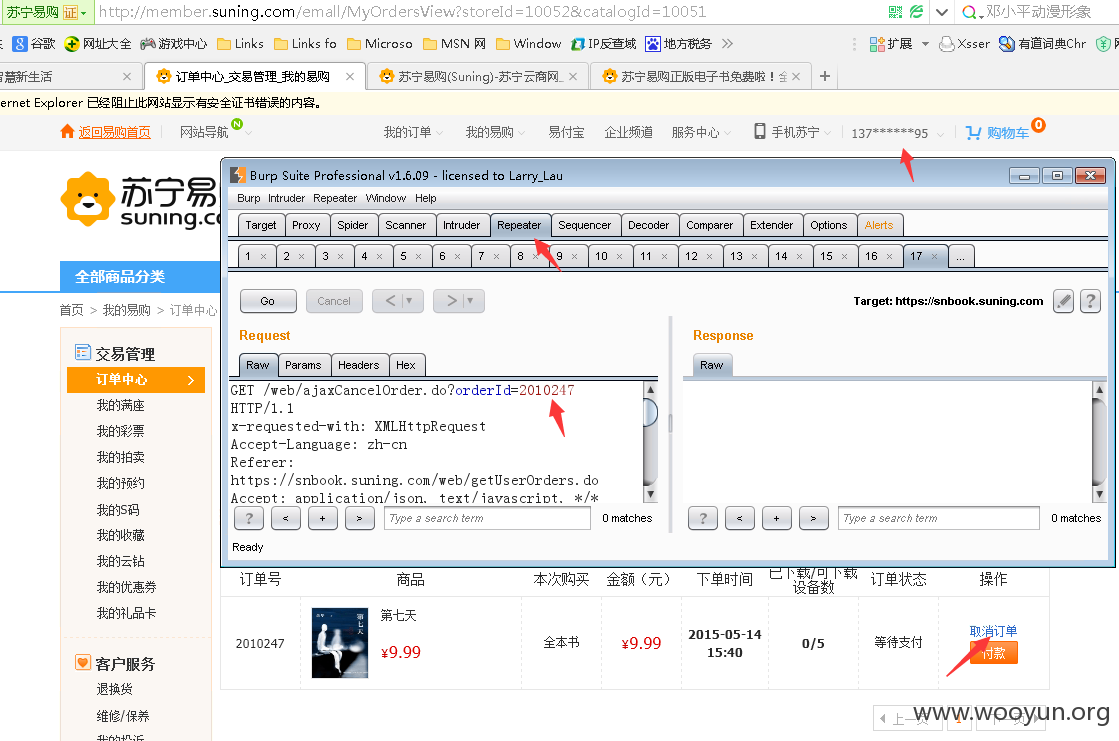Click the '...' new Repeater tab button
1119x741 pixels.
[x=961, y=257]
